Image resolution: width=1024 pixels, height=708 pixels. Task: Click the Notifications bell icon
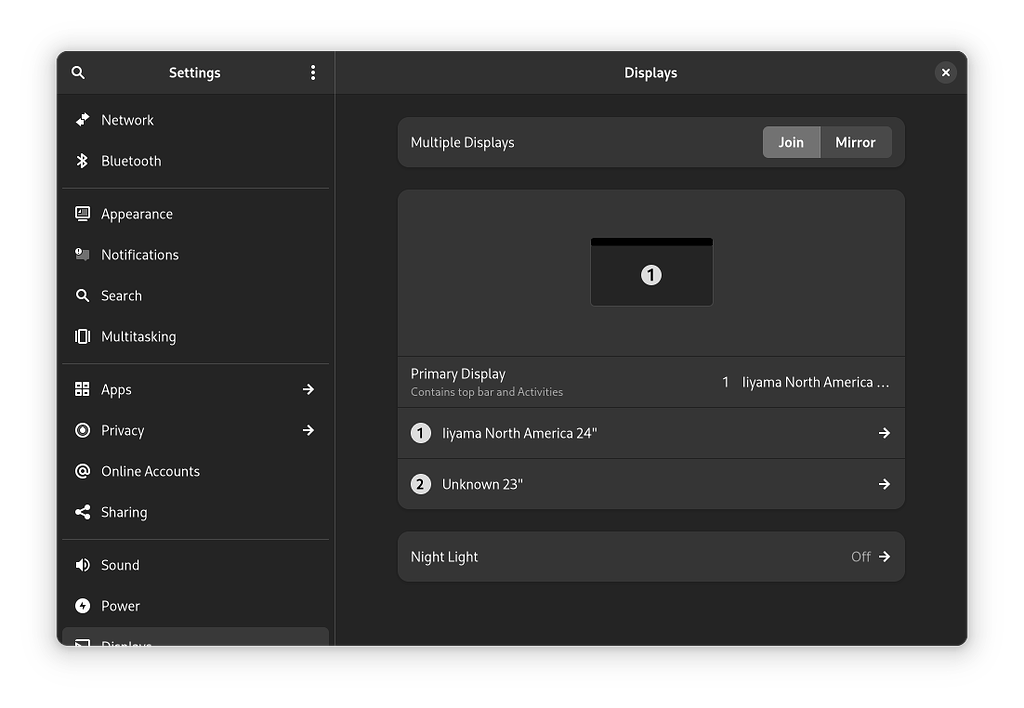(x=83, y=254)
